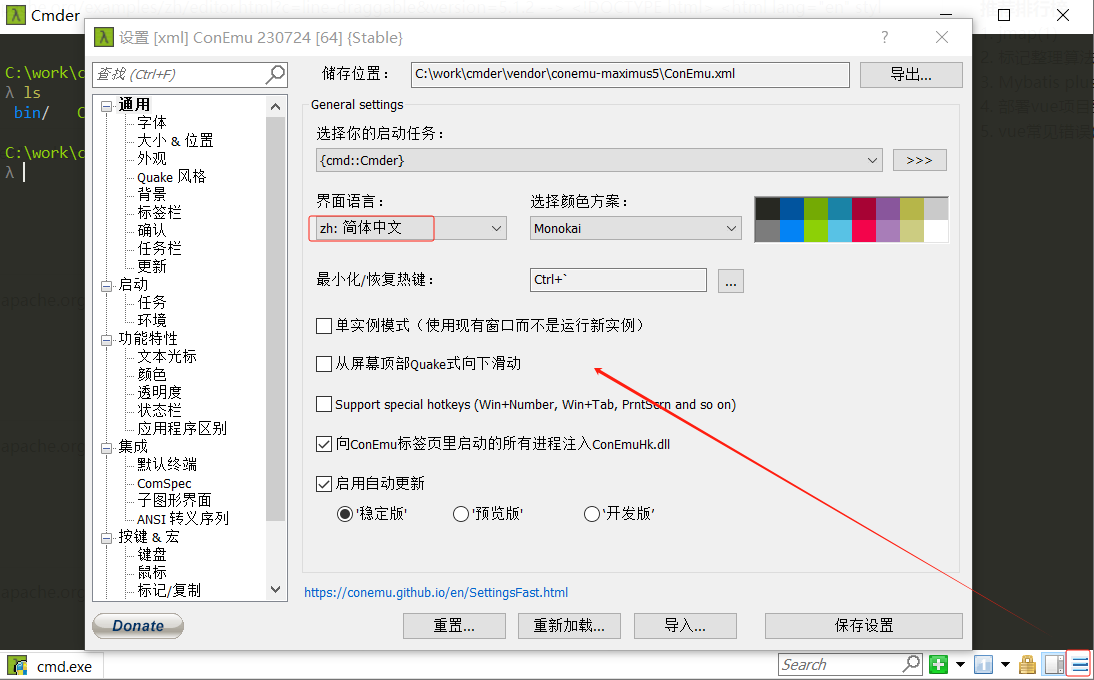Click the 重新加载... button
The height and width of the screenshot is (680, 1094).
point(569,626)
